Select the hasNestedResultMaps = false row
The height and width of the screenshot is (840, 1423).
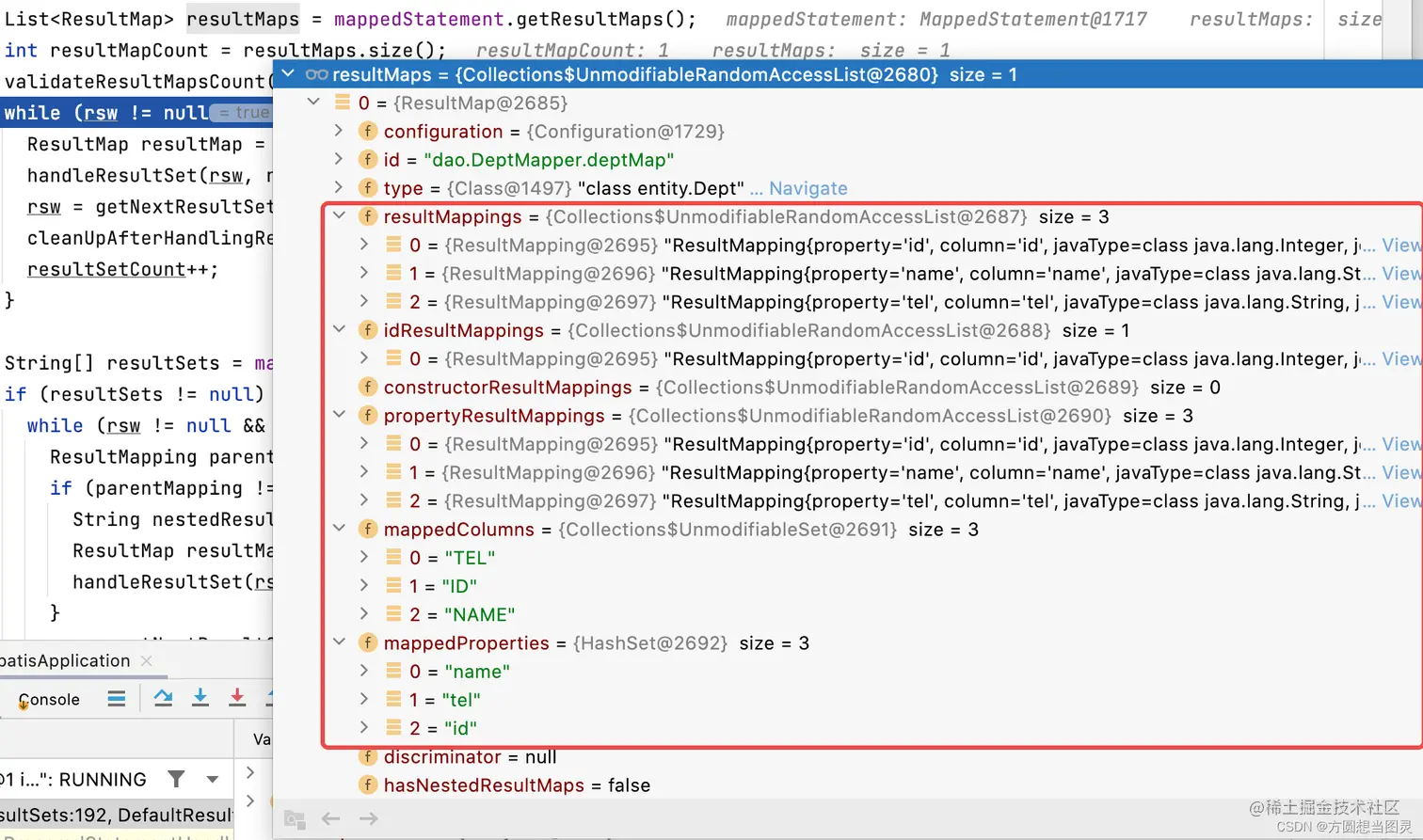(847, 785)
